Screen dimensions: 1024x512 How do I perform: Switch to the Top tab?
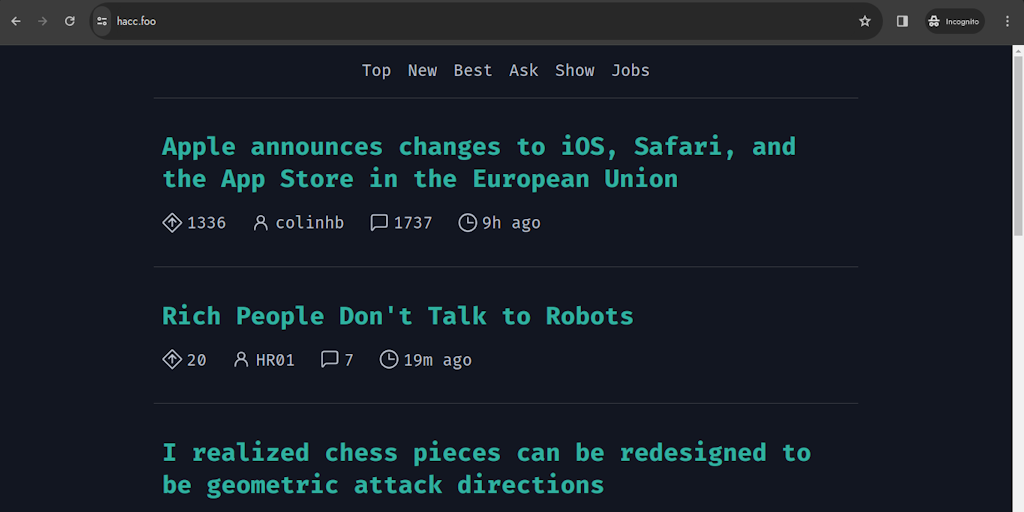point(376,71)
